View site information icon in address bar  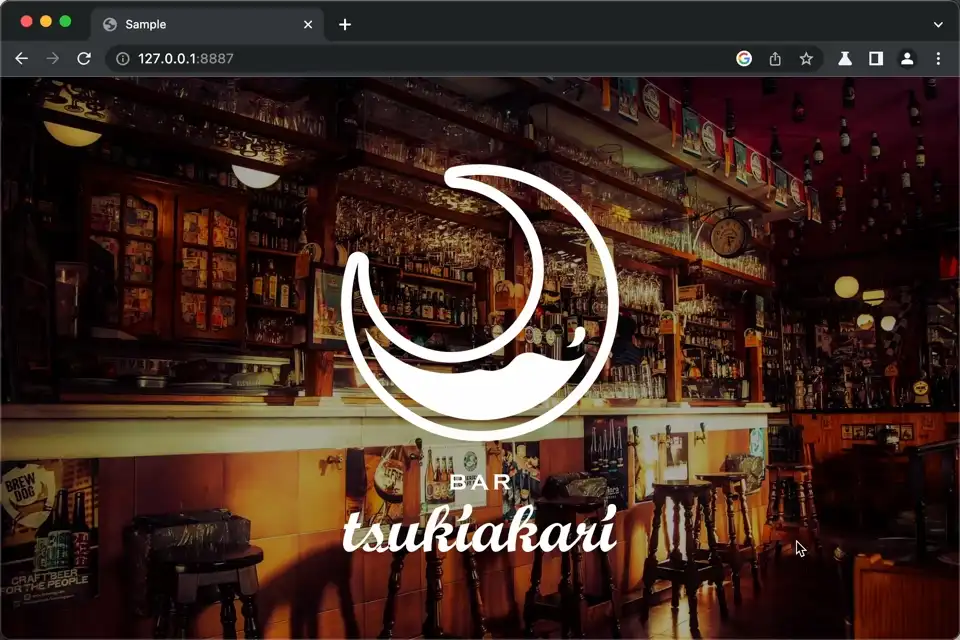click(x=123, y=58)
